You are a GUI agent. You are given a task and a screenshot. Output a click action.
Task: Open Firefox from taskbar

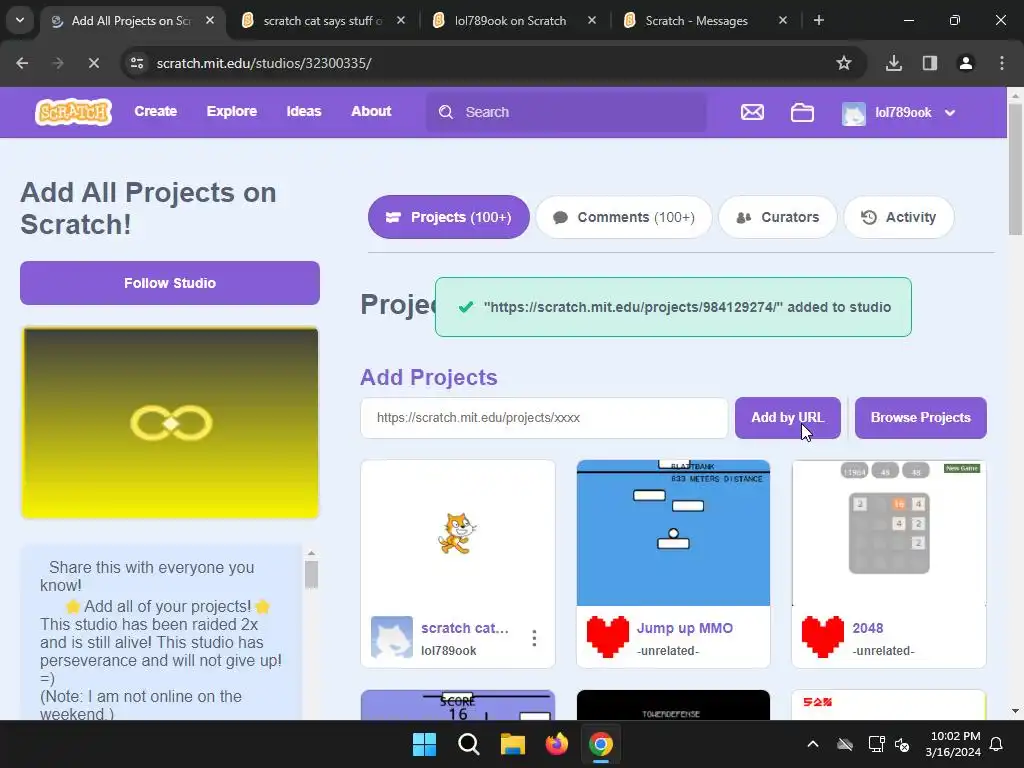pyautogui.click(x=556, y=744)
